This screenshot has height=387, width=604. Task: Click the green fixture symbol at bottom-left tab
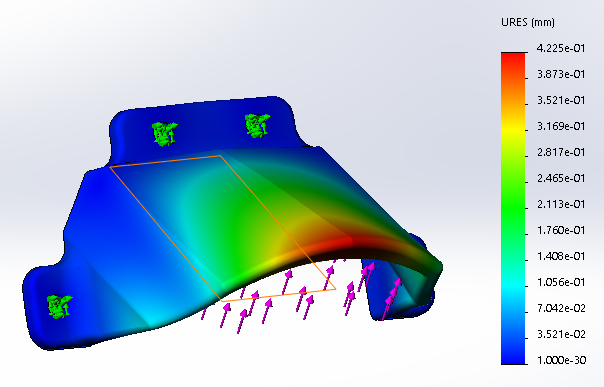pyautogui.click(x=59, y=307)
